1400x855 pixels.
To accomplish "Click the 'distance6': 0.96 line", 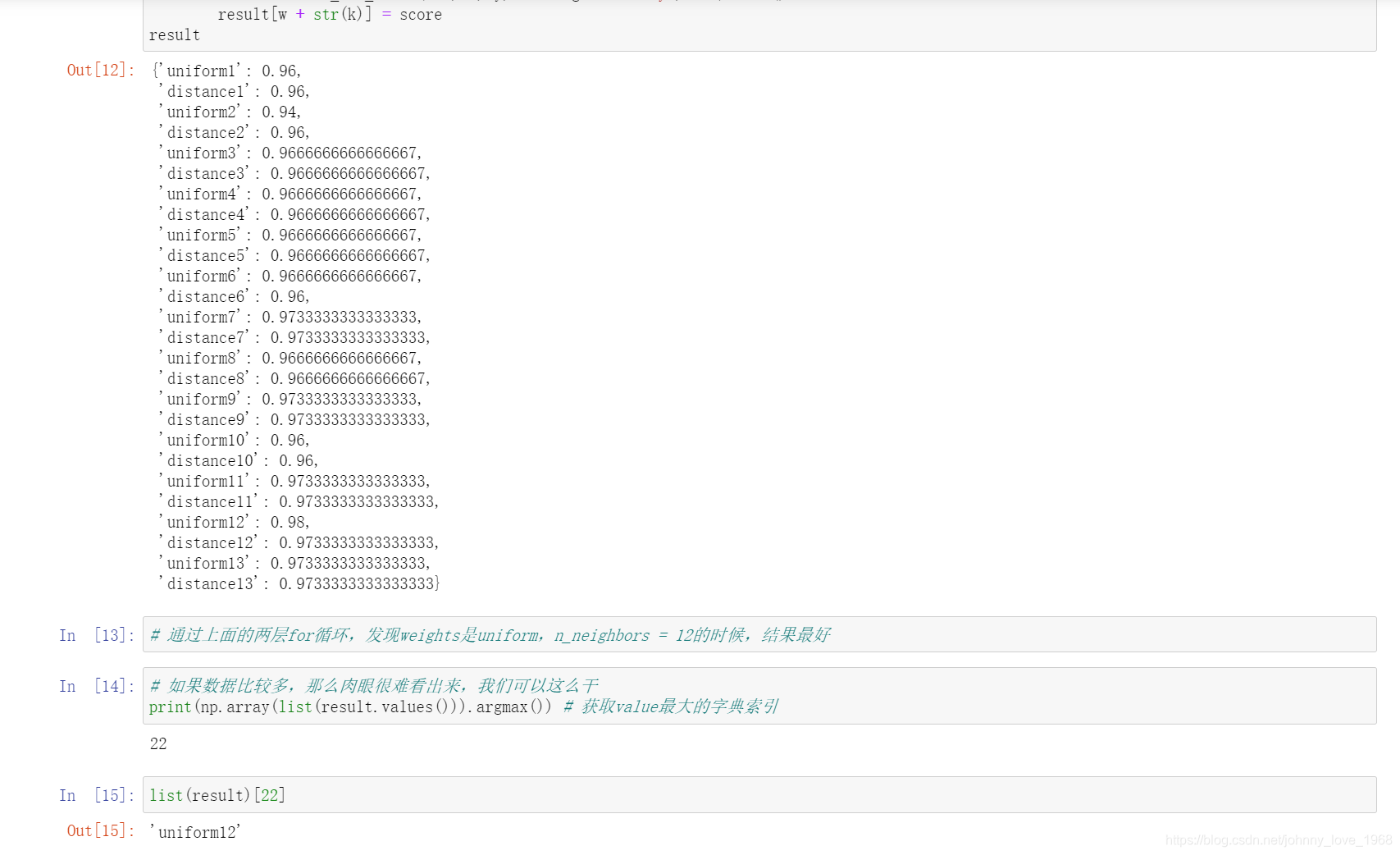I will click(x=234, y=296).
